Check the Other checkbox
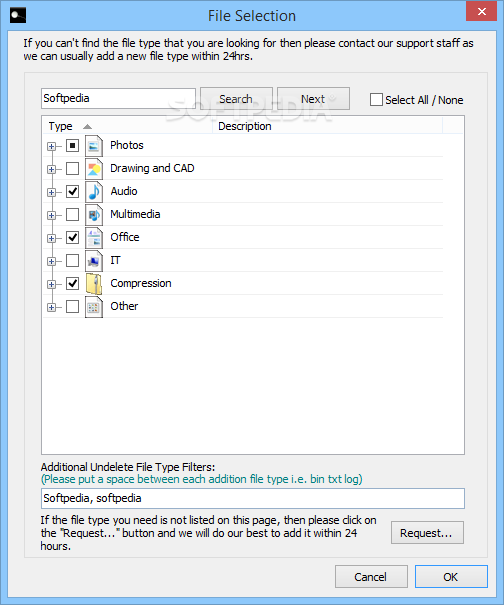Screen dimensions: 504x605 73,307
